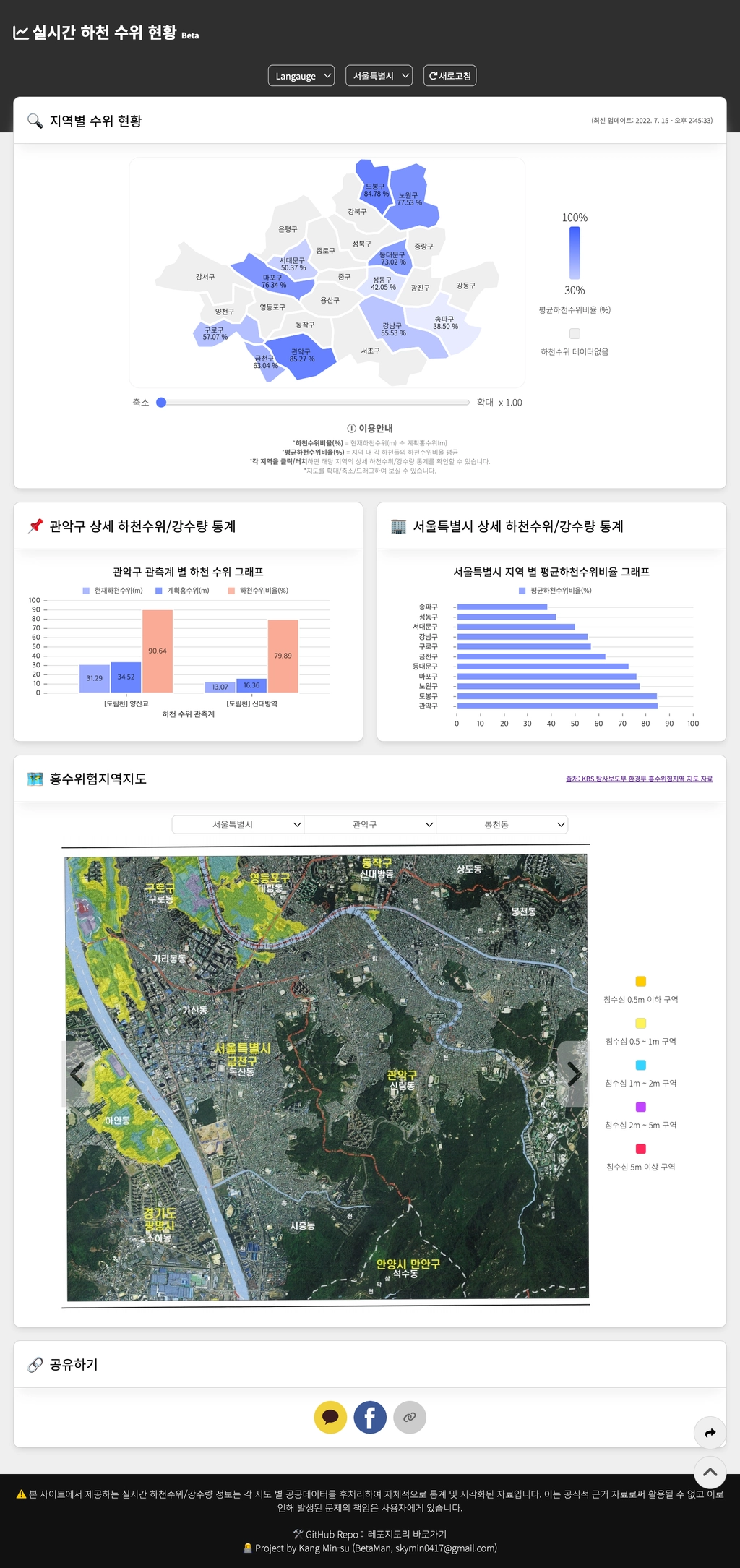Click the 새로고침 refresh button
Viewport: 740px width, 1568px height.
pyautogui.click(x=449, y=76)
